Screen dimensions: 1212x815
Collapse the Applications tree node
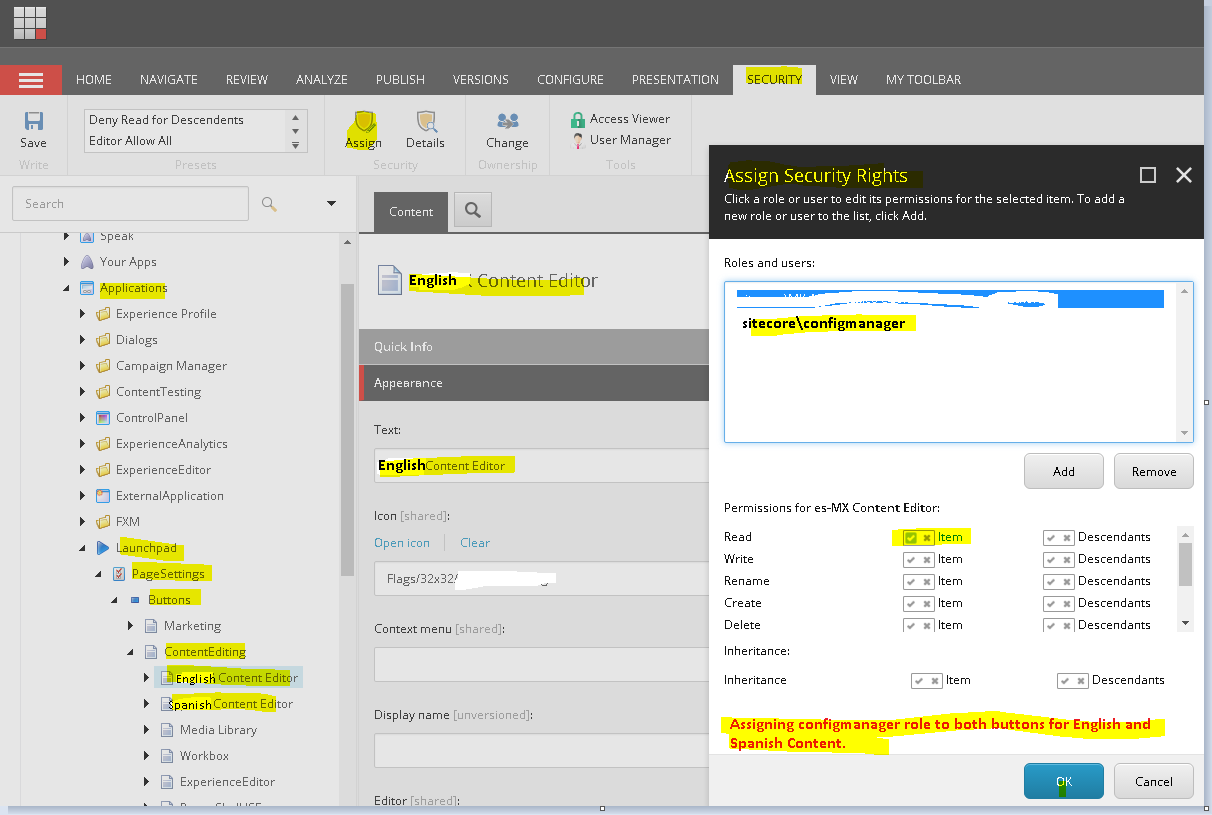click(x=67, y=288)
